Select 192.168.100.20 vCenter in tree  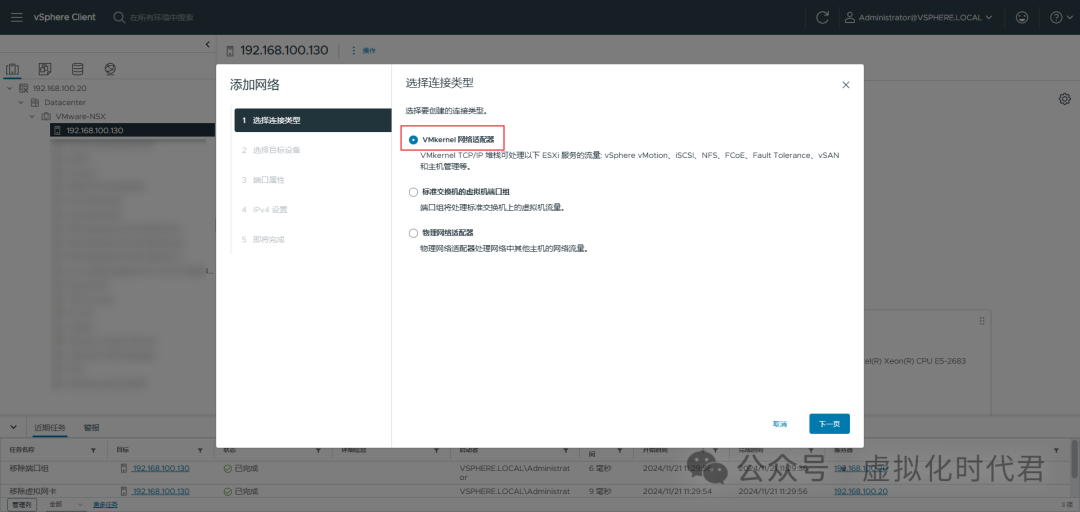coord(59,88)
